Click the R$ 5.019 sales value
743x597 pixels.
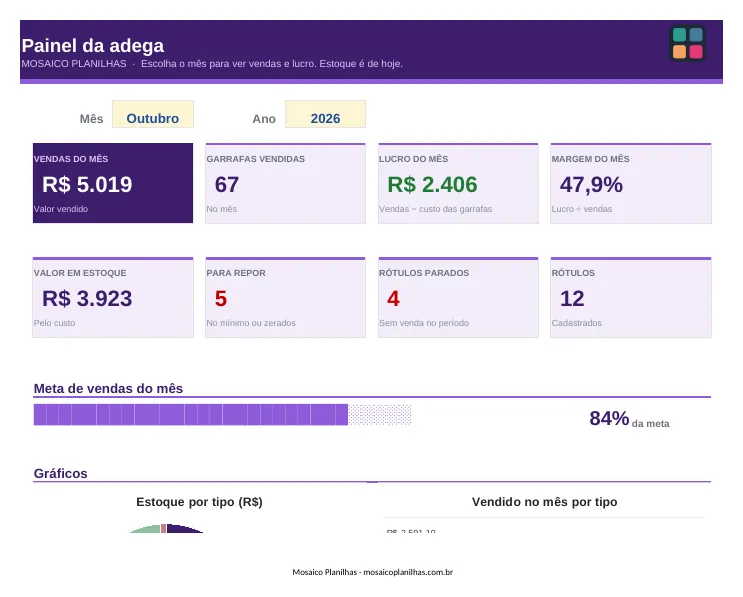coord(87,184)
